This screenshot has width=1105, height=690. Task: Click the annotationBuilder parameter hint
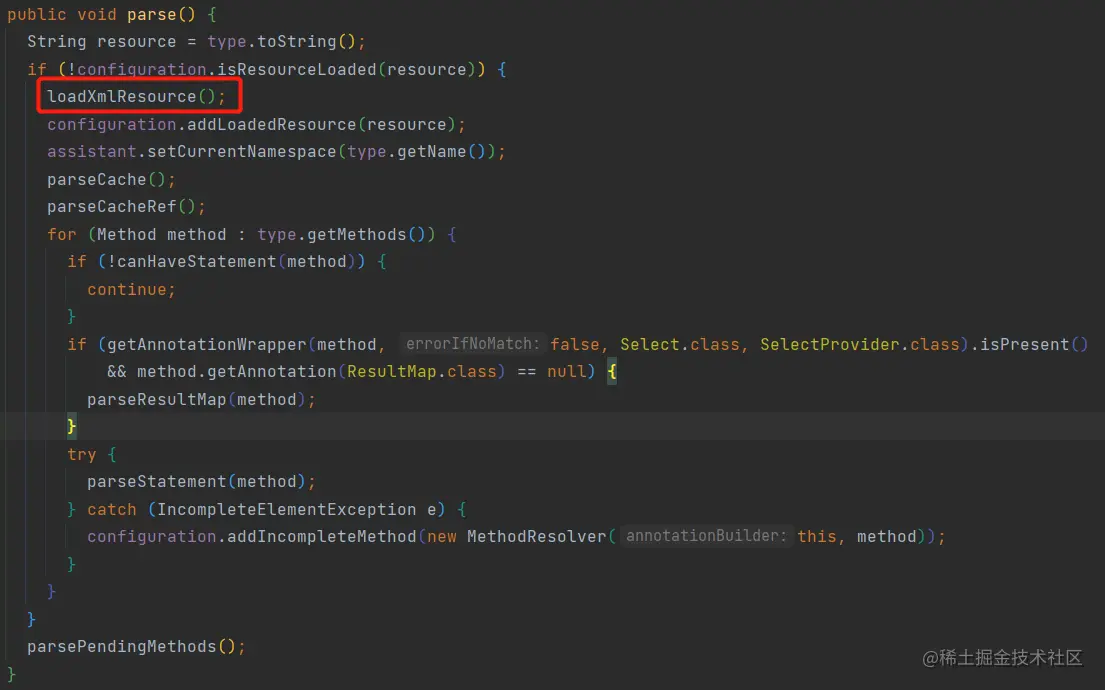pyautogui.click(x=705, y=536)
